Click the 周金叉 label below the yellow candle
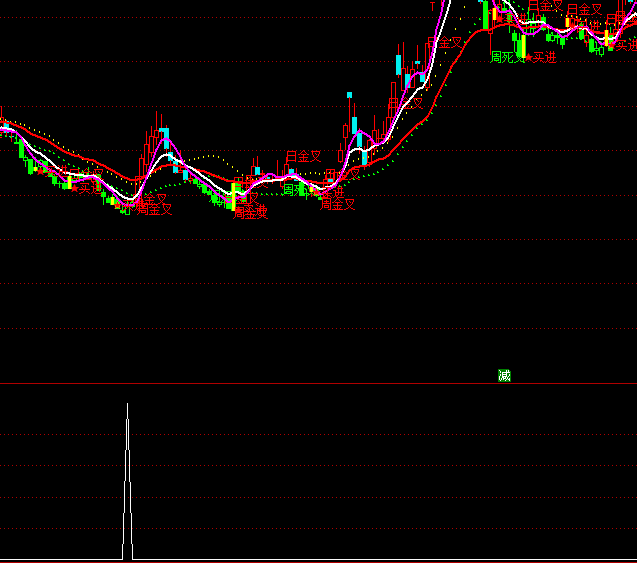Screen dimensions: 637x563 (x=251, y=212)
